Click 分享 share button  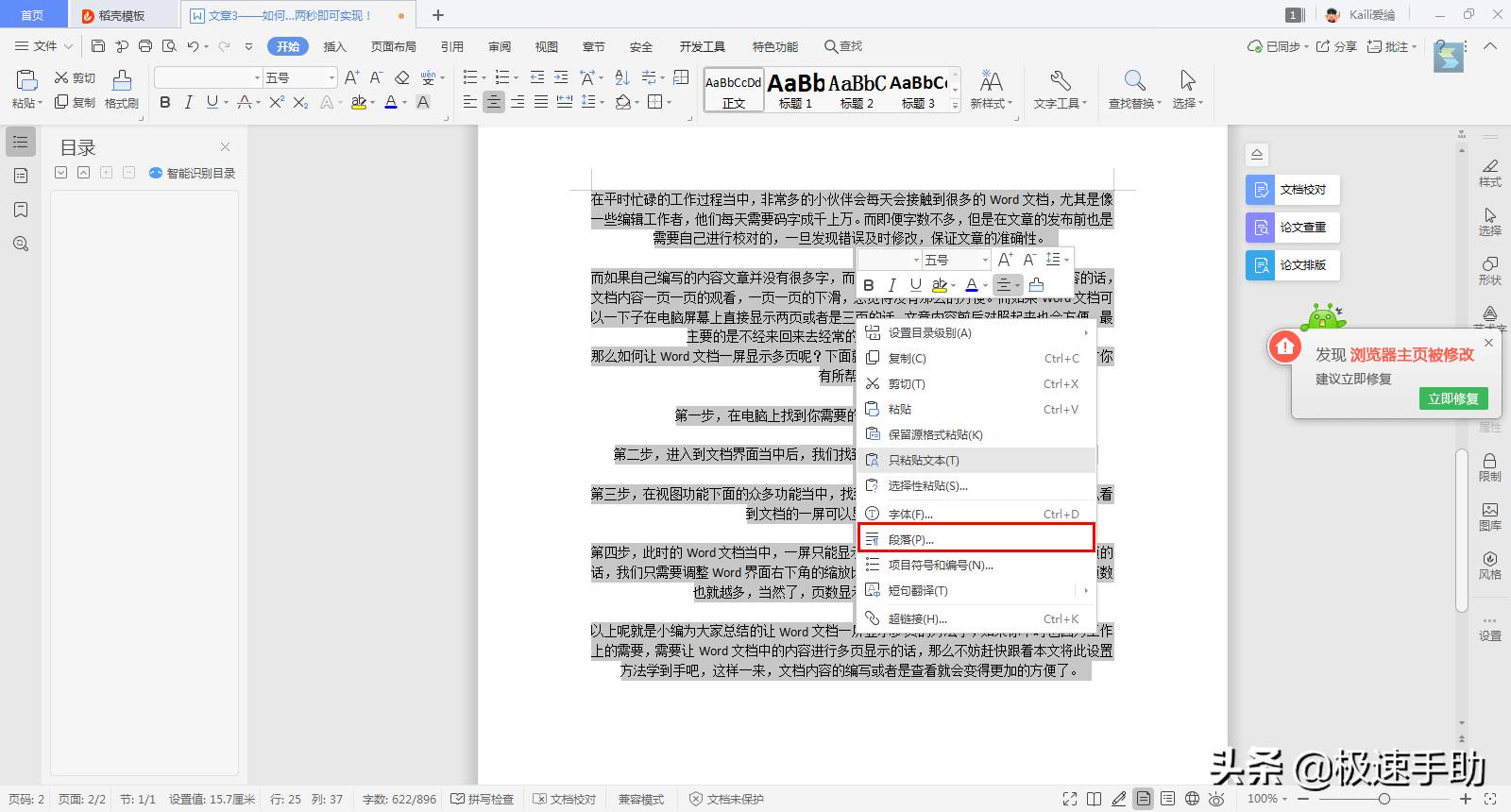[x=1336, y=46]
